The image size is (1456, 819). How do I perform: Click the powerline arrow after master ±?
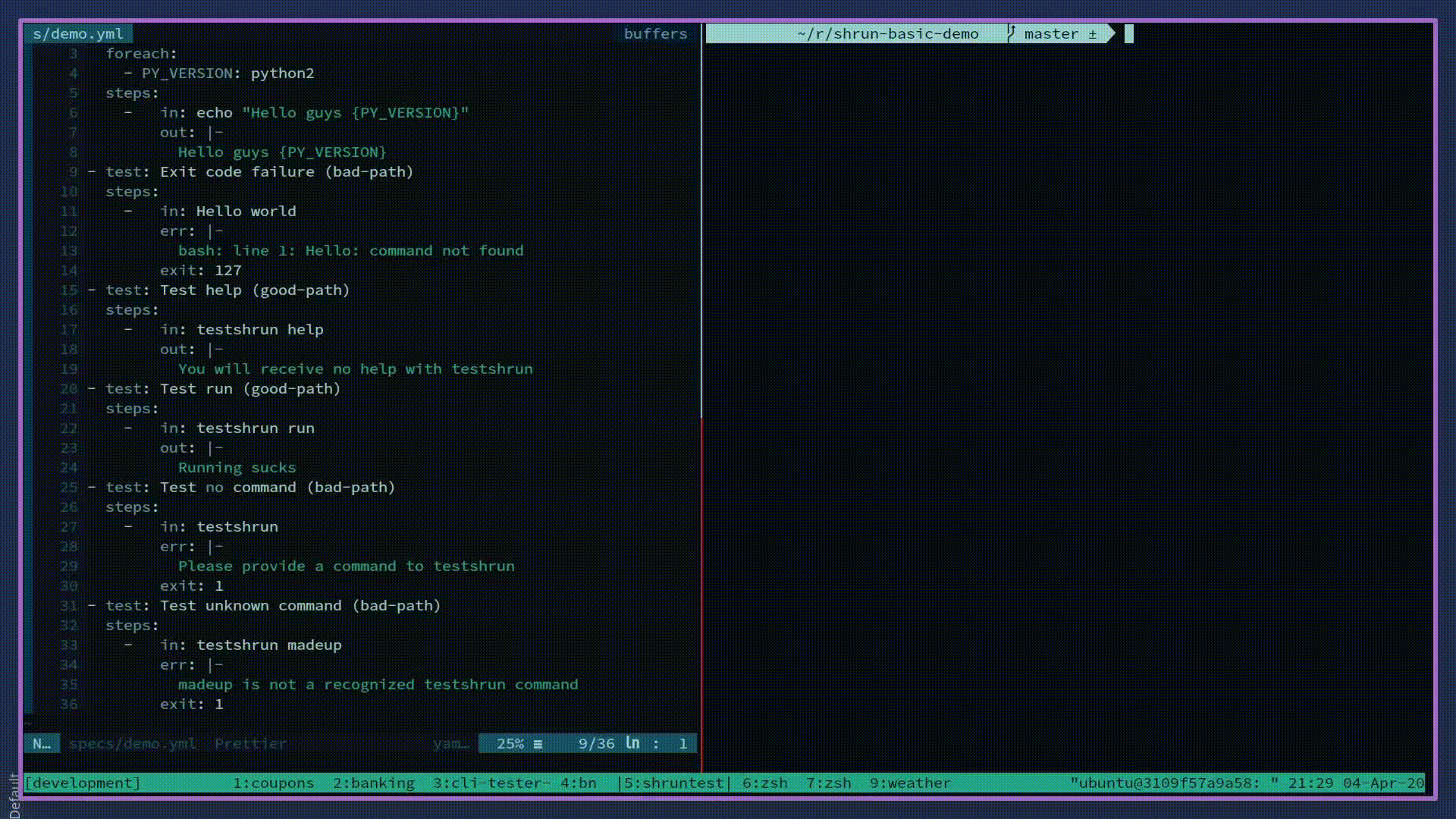(1111, 33)
